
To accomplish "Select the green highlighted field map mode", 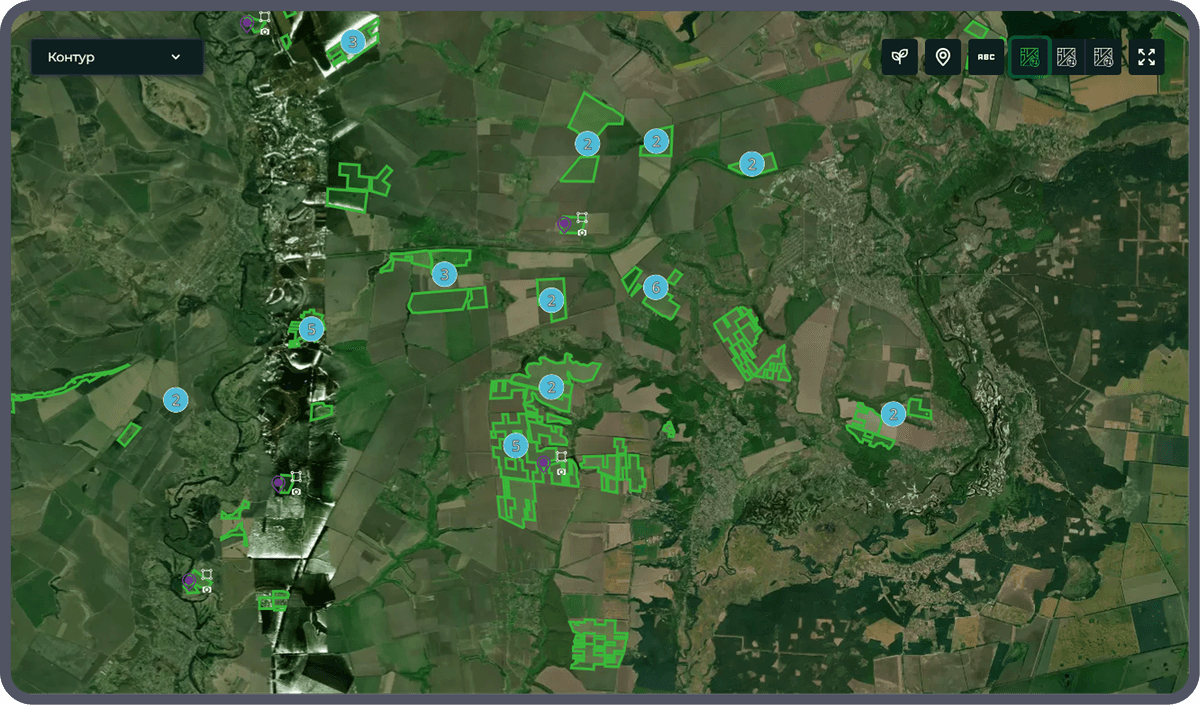I will (1029, 57).
